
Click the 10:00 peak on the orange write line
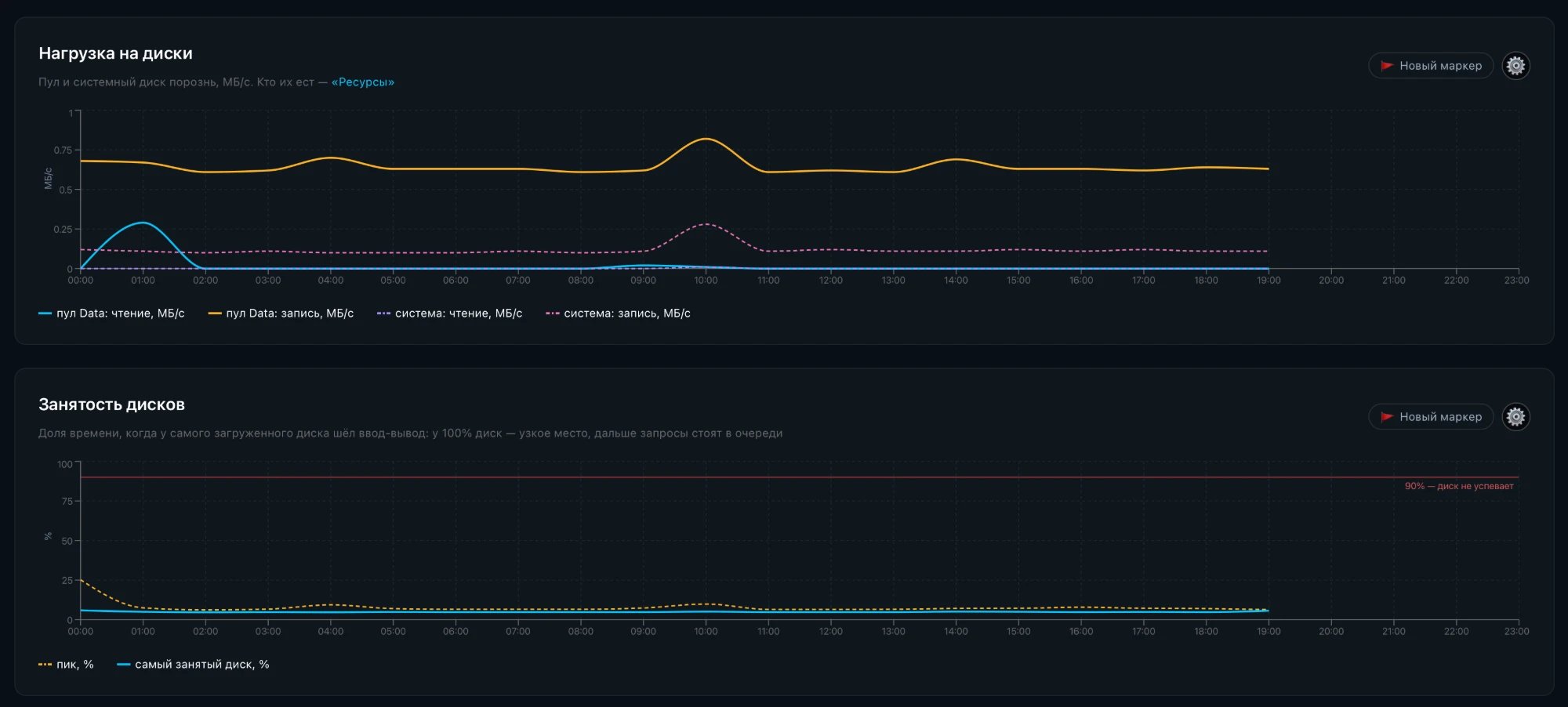tap(706, 139)
